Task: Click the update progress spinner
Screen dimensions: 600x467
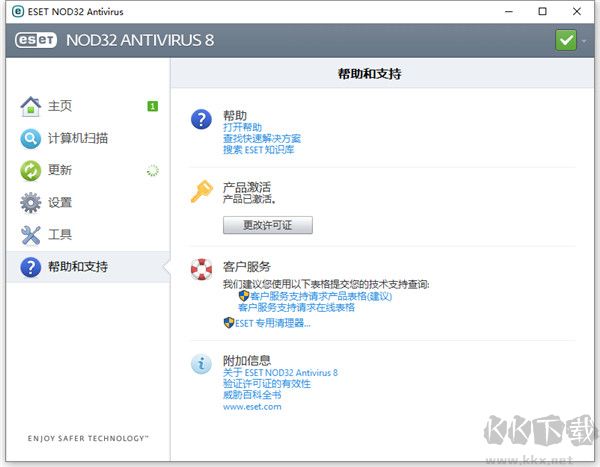Action: pos(153,170)
